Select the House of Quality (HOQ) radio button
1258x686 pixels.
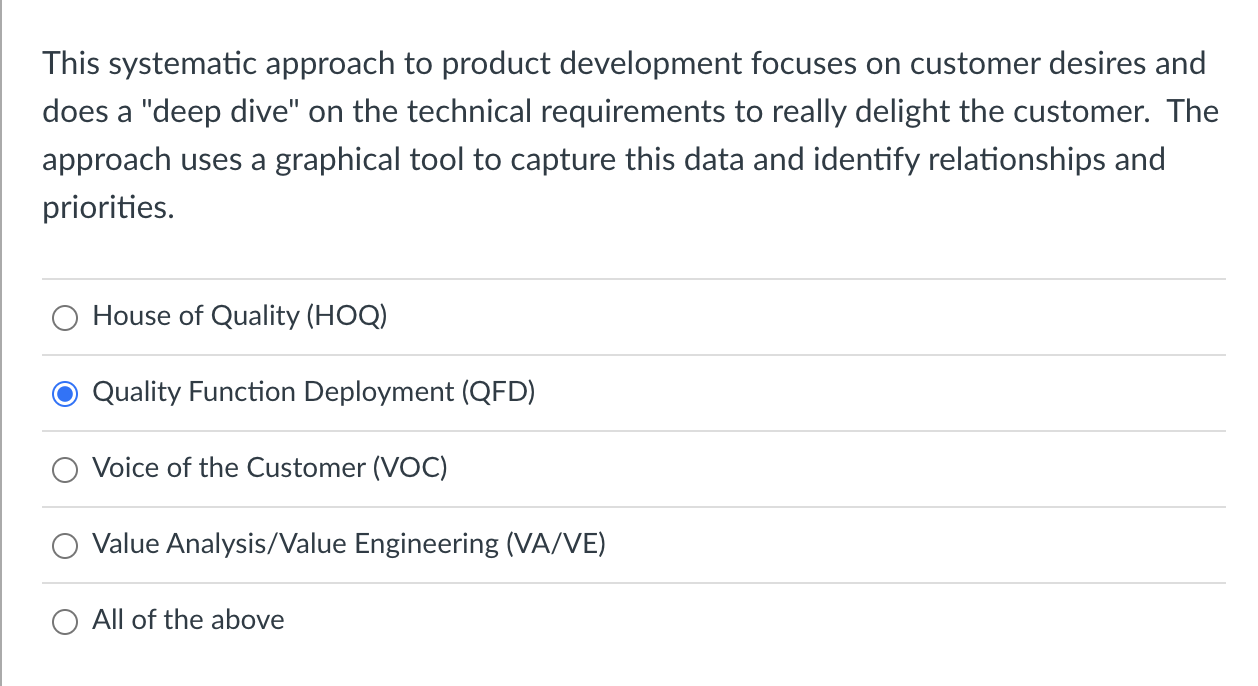tap(64, 317)
